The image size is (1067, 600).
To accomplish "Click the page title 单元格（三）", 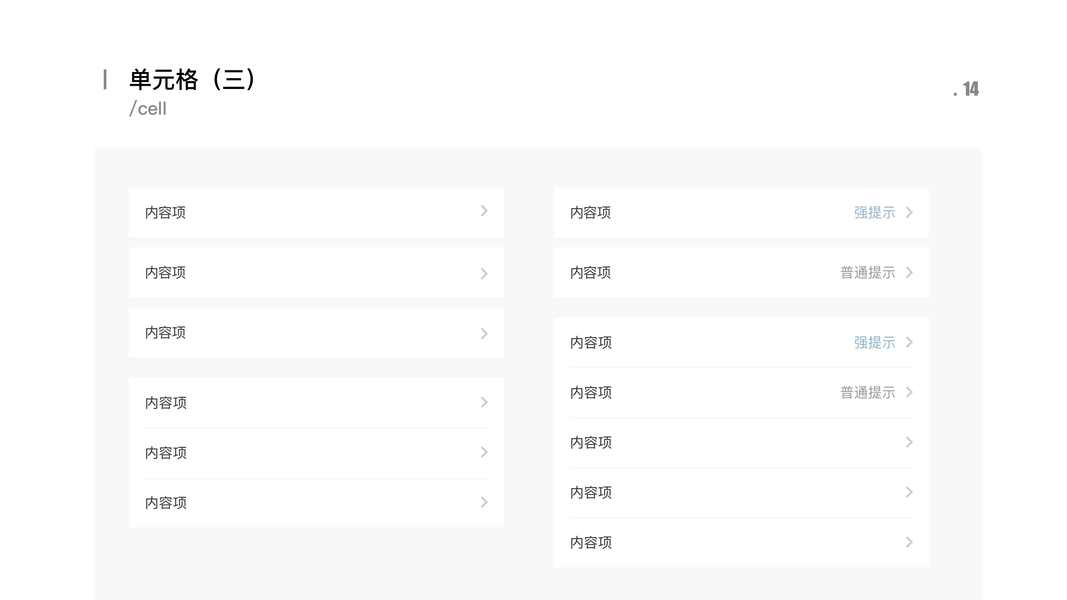I will (193, 79).
